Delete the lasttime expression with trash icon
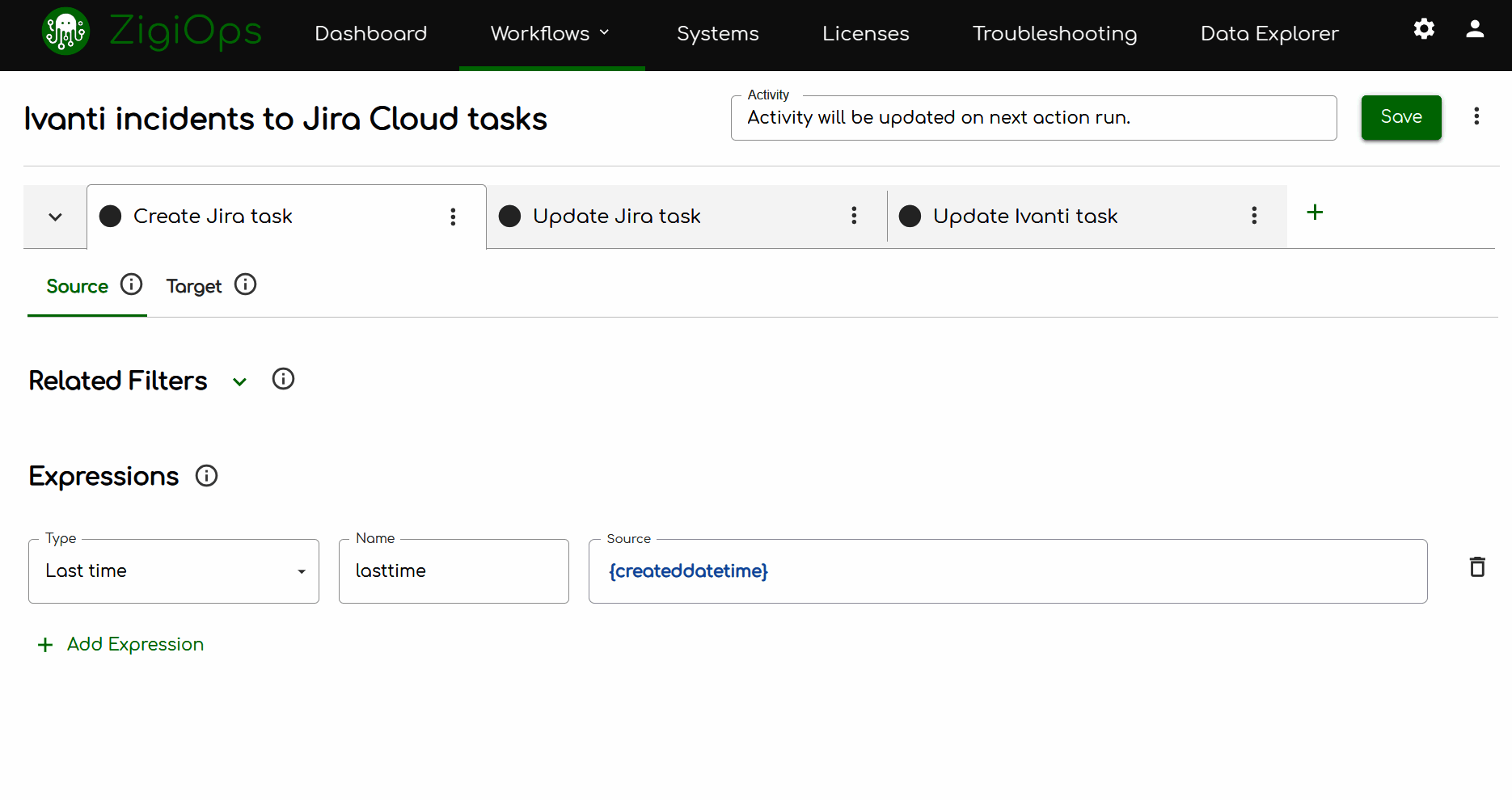Viewport: 1512px width, 800px height. click(x=1477, y=567)
